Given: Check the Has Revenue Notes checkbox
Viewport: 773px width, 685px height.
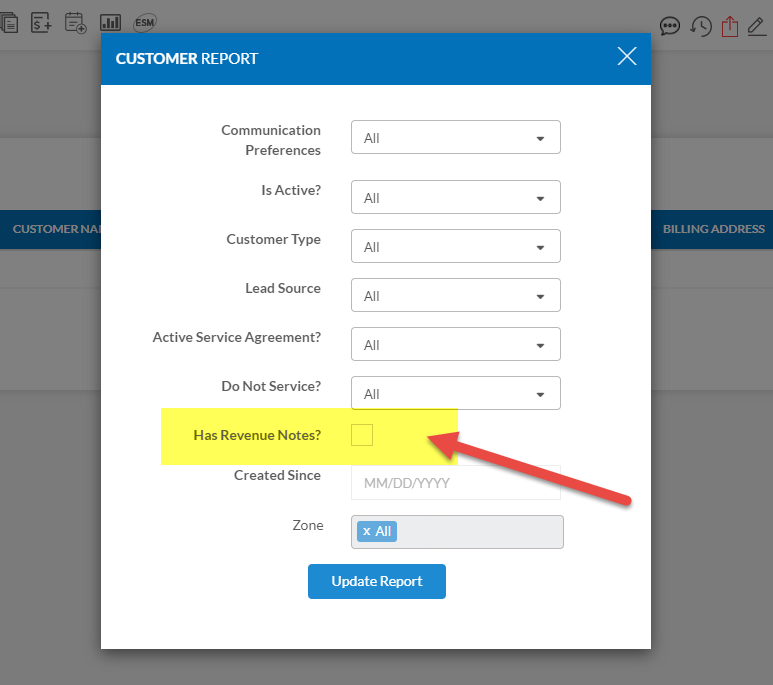Looking at the screenshot, I should [x=362, y=435].
